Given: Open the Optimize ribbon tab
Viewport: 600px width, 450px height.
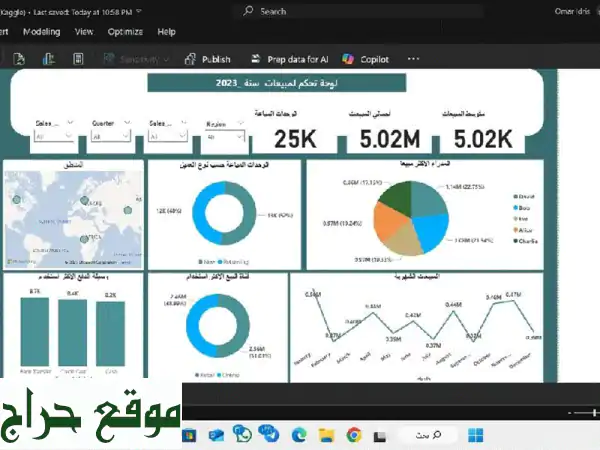Looking at the screenshot, I should coord(125,31).
